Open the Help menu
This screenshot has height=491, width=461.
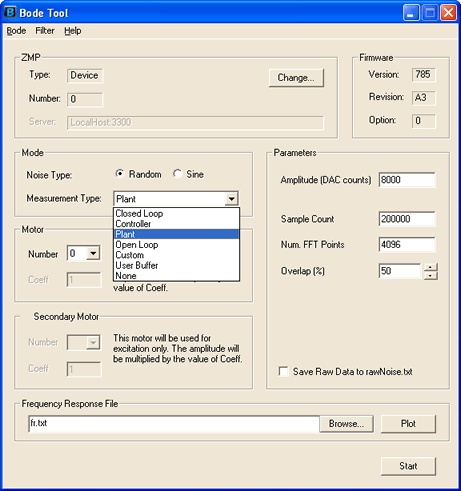[x=73, y=31]
